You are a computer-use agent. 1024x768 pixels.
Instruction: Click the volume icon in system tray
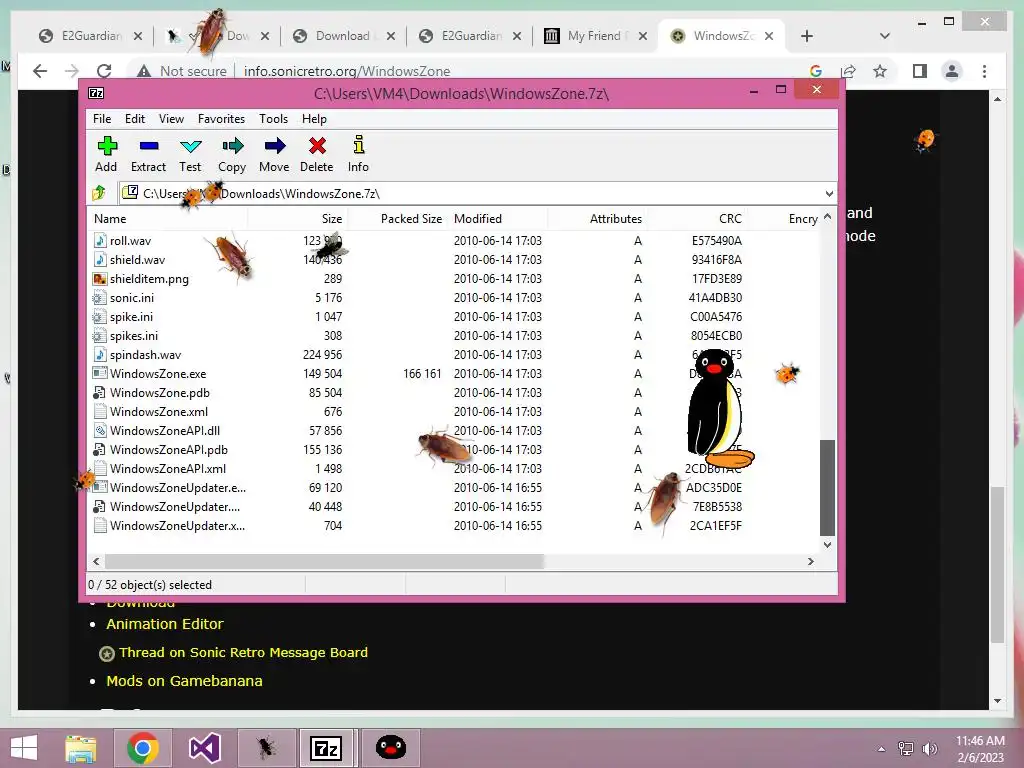click(x=929, y=749)
